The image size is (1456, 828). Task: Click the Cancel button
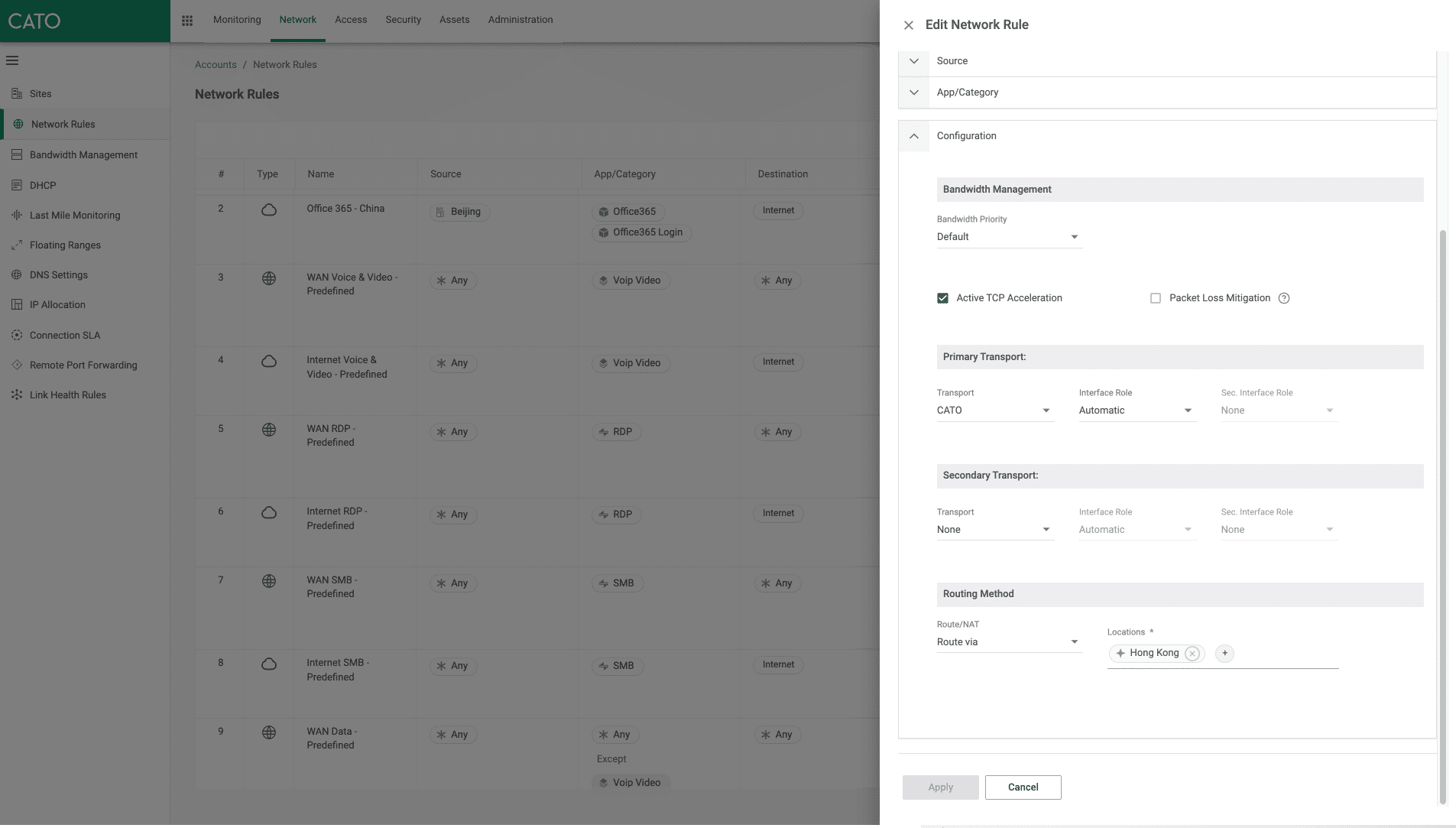point(1023,787)
